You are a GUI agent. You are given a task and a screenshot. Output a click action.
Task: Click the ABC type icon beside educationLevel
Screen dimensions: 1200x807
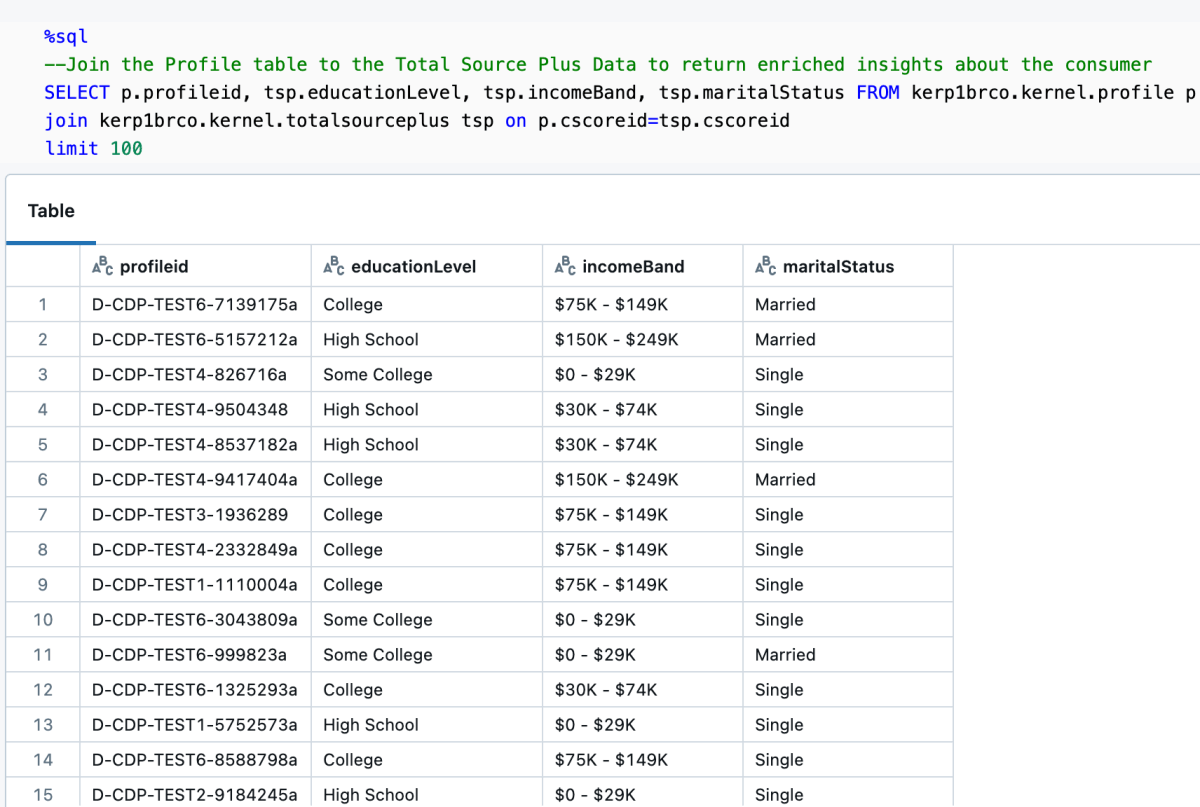coord(333,266)
